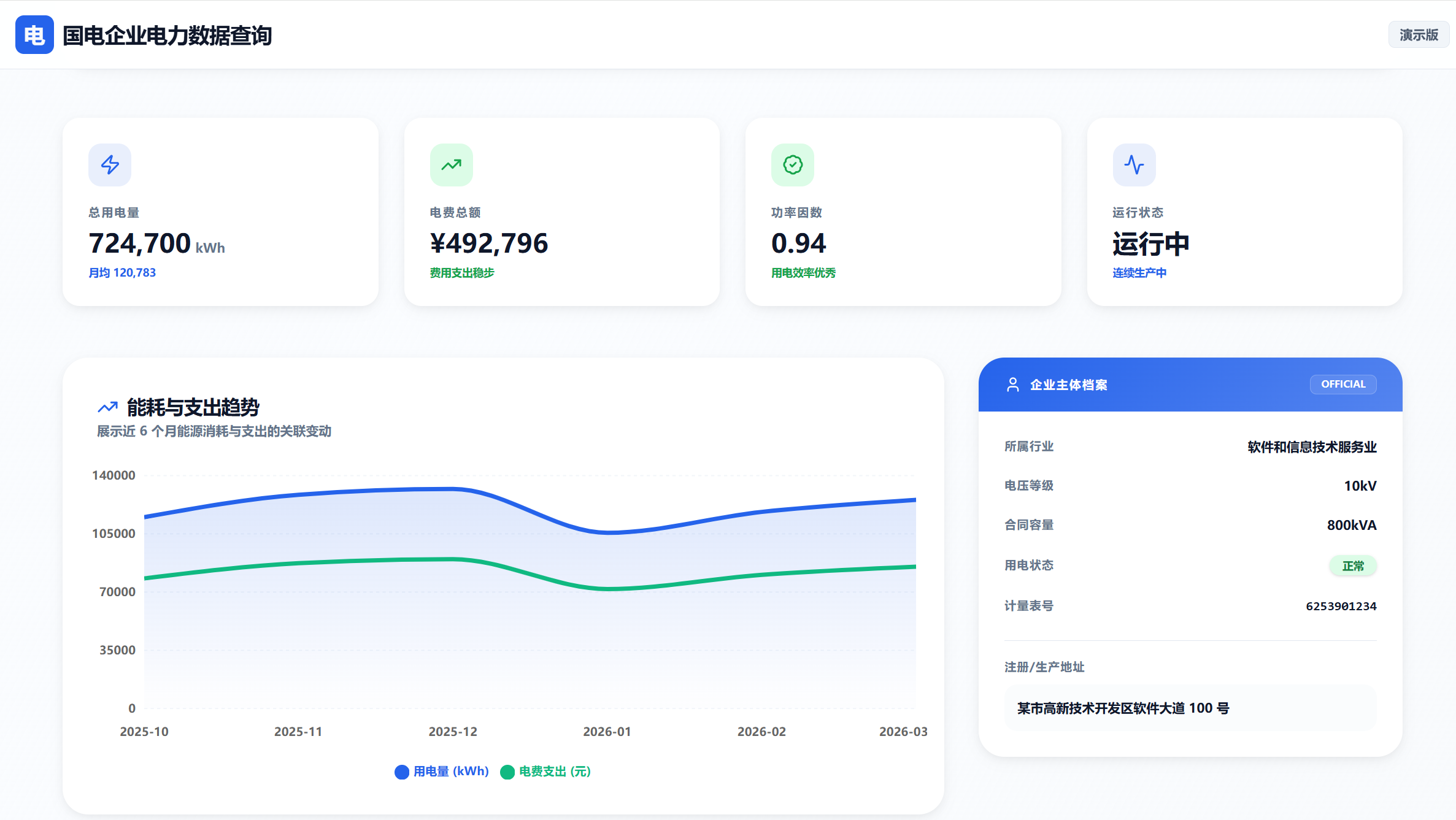Click the 注册/生产地址 label
This screenshot has height=820, width=1456.
1044,667
